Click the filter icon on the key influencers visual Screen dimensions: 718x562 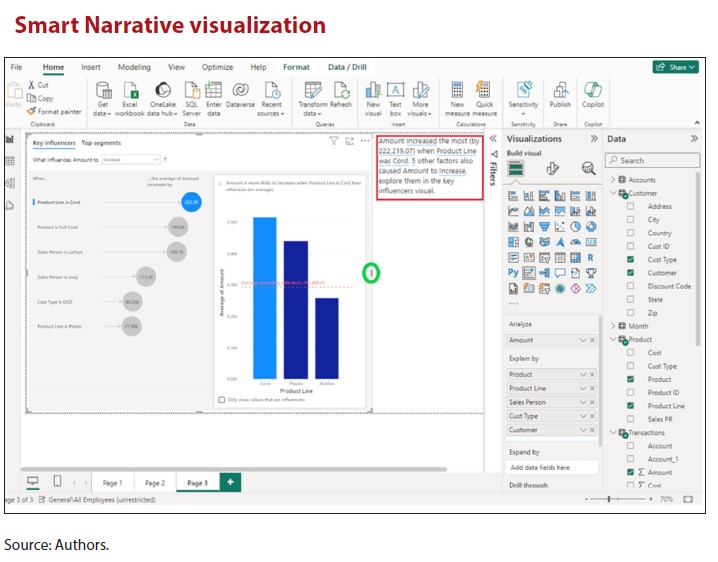[335, 141]
